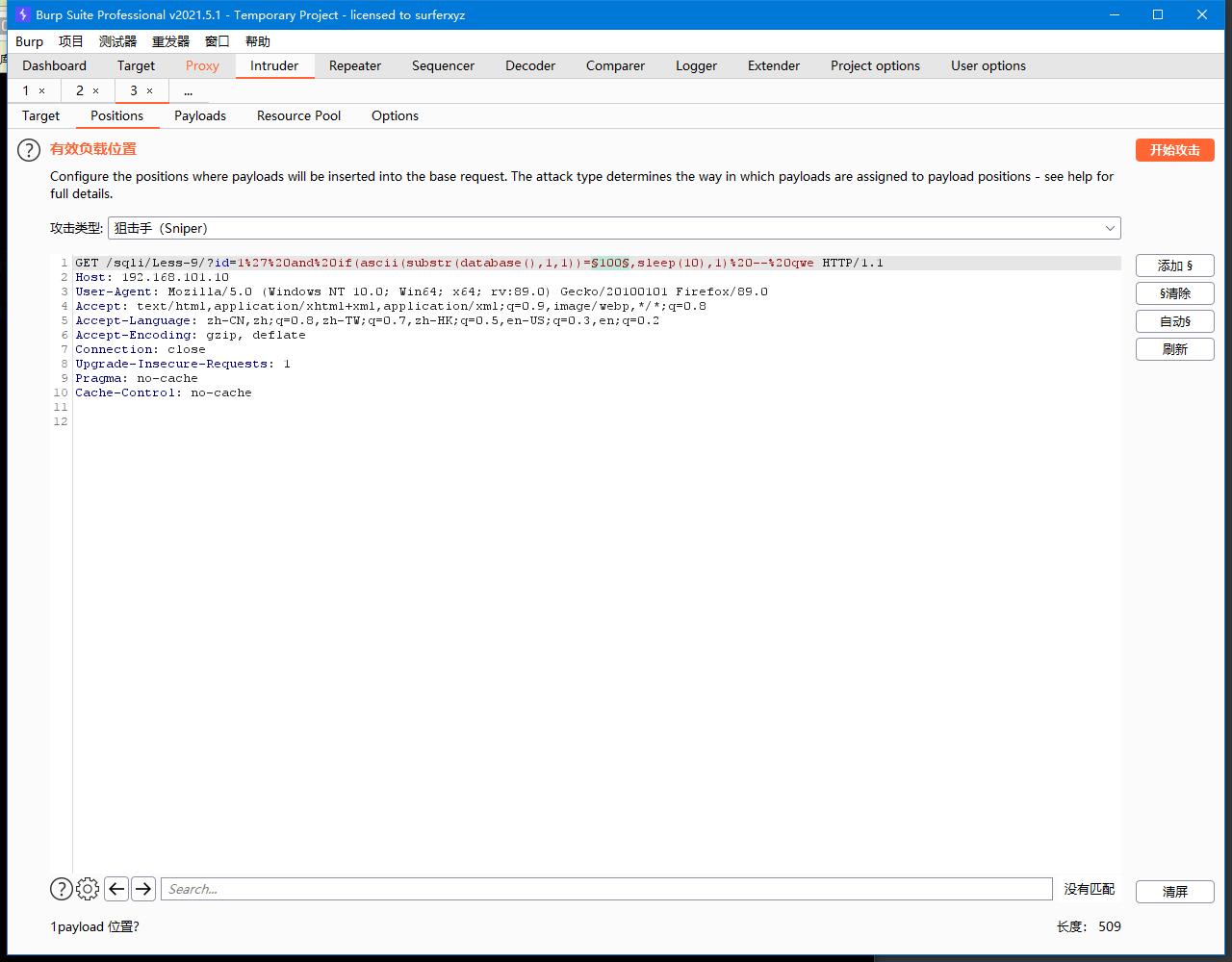Go to previous search match arrow
The width and height of the screenshot is (1232, 962).
pyautogui.click(x=116, y=889)
